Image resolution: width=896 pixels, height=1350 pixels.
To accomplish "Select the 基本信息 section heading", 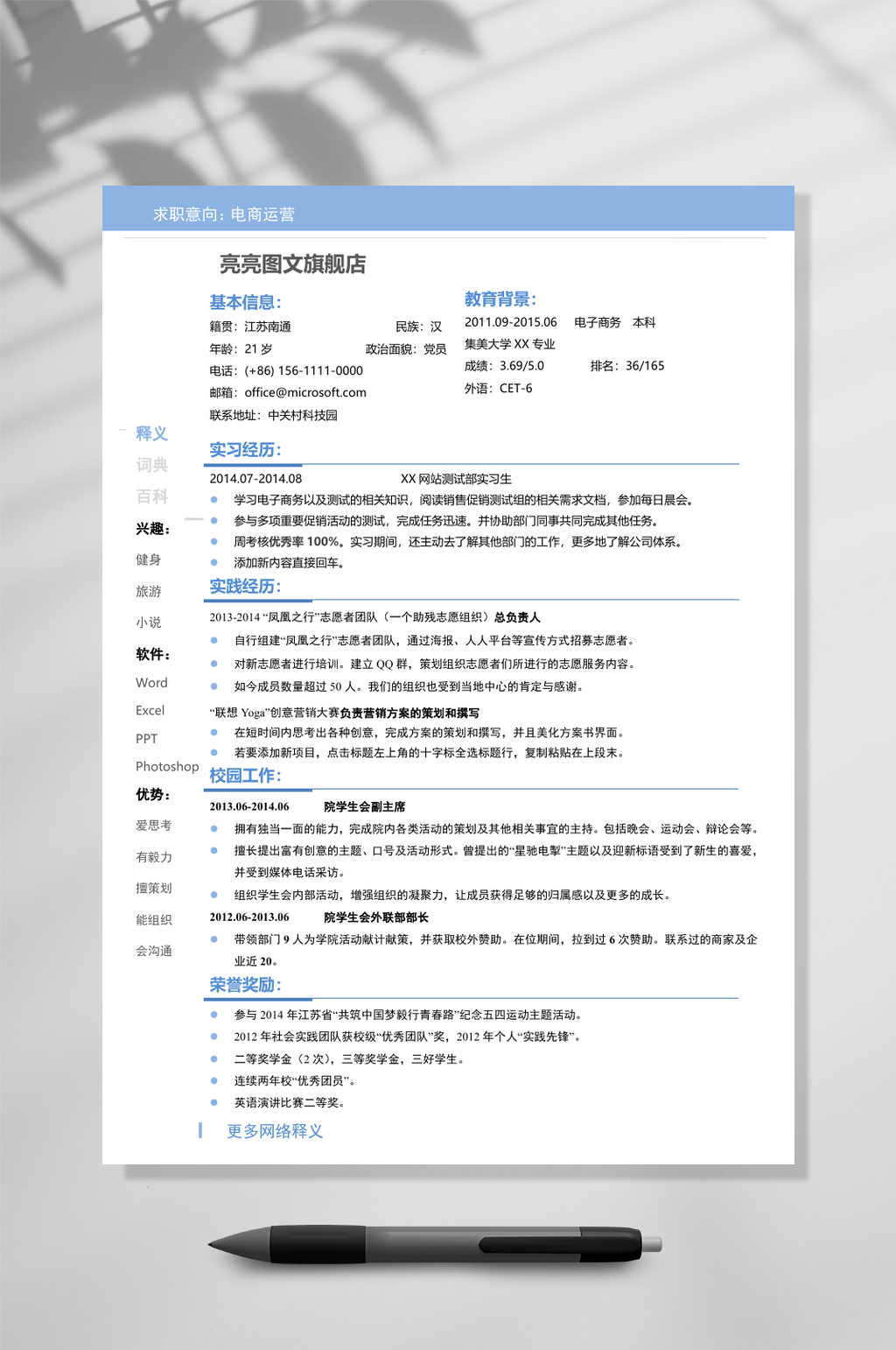I will pyautogui.click(x=245, y=302).
